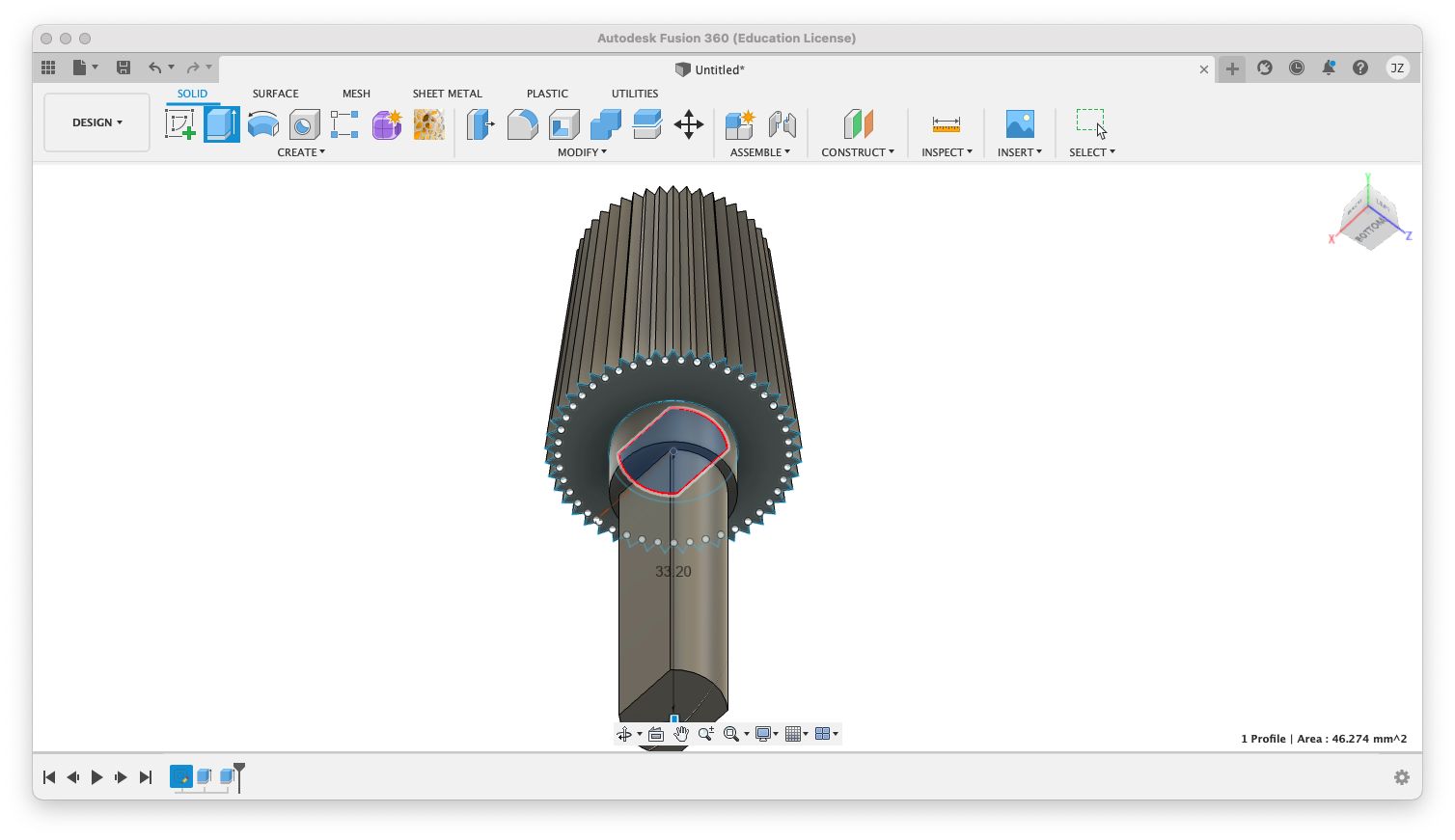Switch to the SHEET METAL tab

click(x=447, y=94)
